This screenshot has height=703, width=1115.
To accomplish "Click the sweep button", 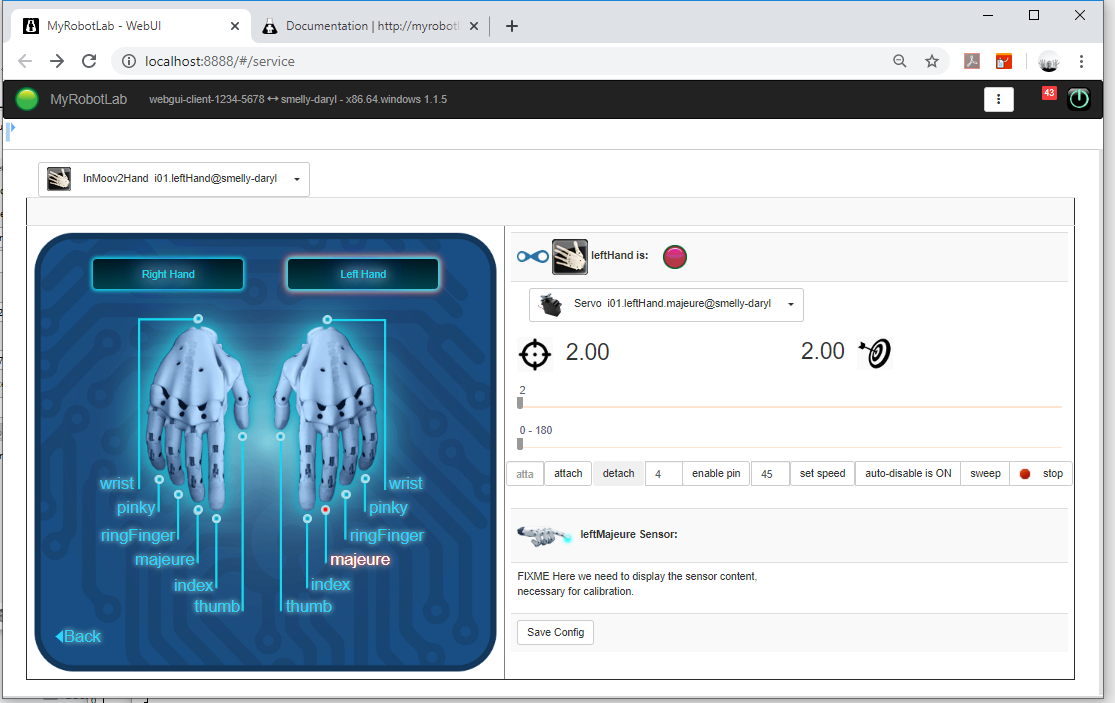I will [x=986, y=473].
